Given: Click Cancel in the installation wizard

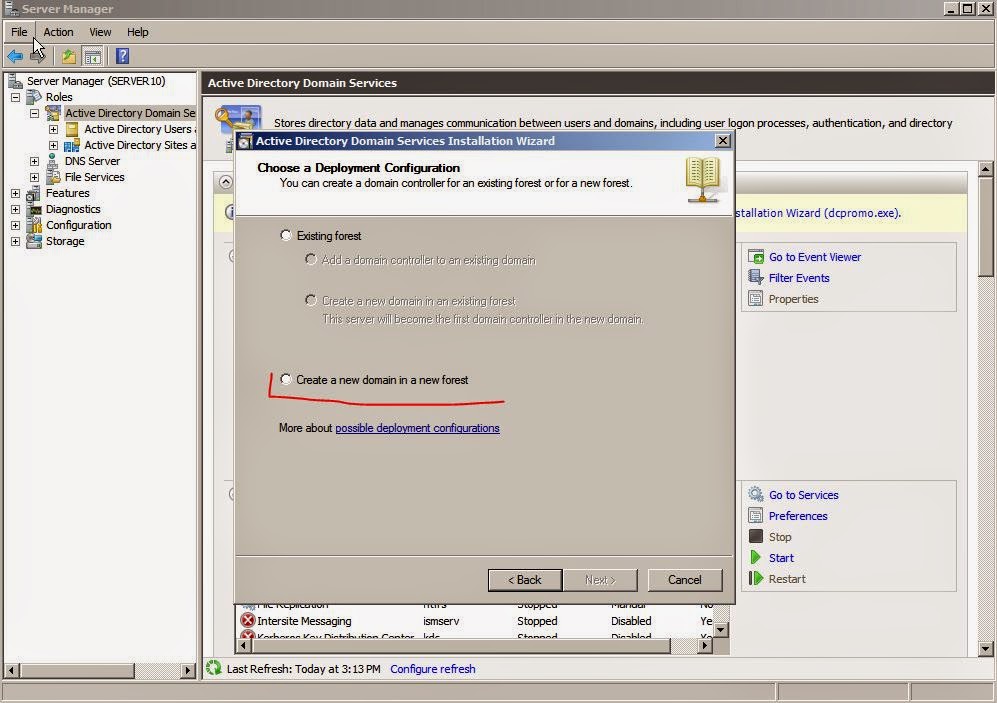Looking at the screenshot, I should pyautogui.click(x=685, y=580).
